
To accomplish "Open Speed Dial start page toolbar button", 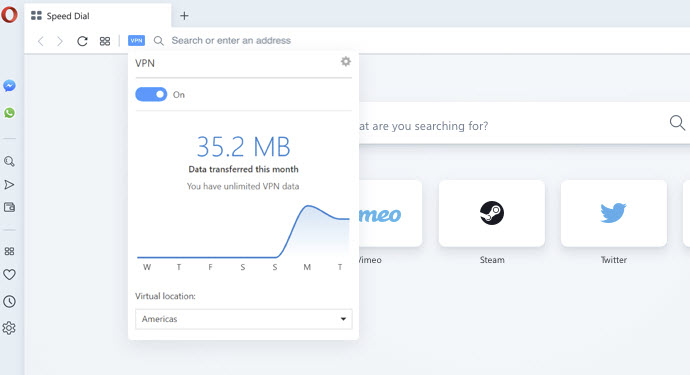I will (x=105, y=41).
